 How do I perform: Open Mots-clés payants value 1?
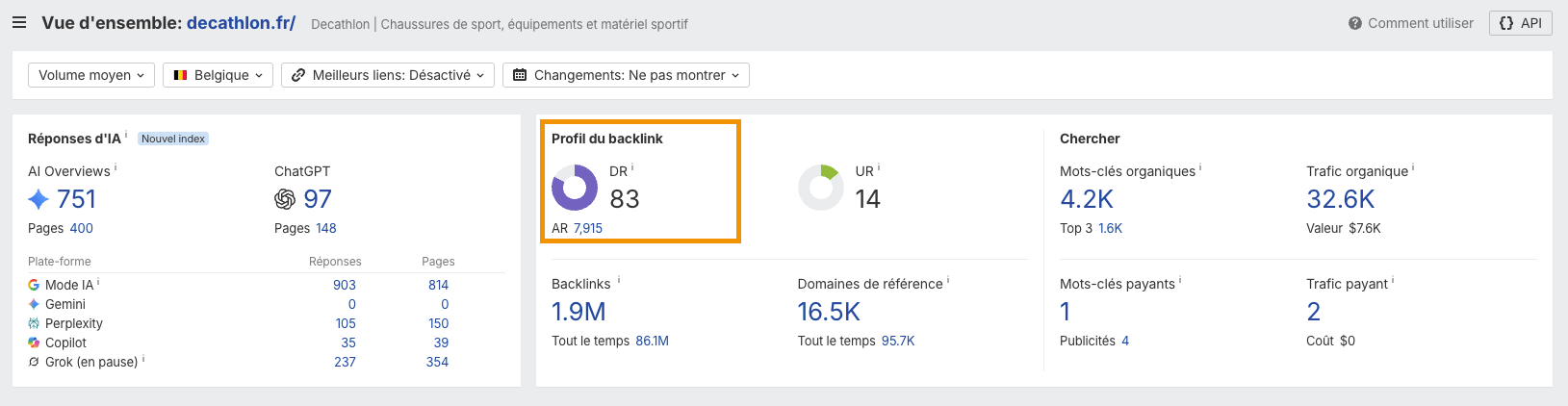[x=1065, y=312]
